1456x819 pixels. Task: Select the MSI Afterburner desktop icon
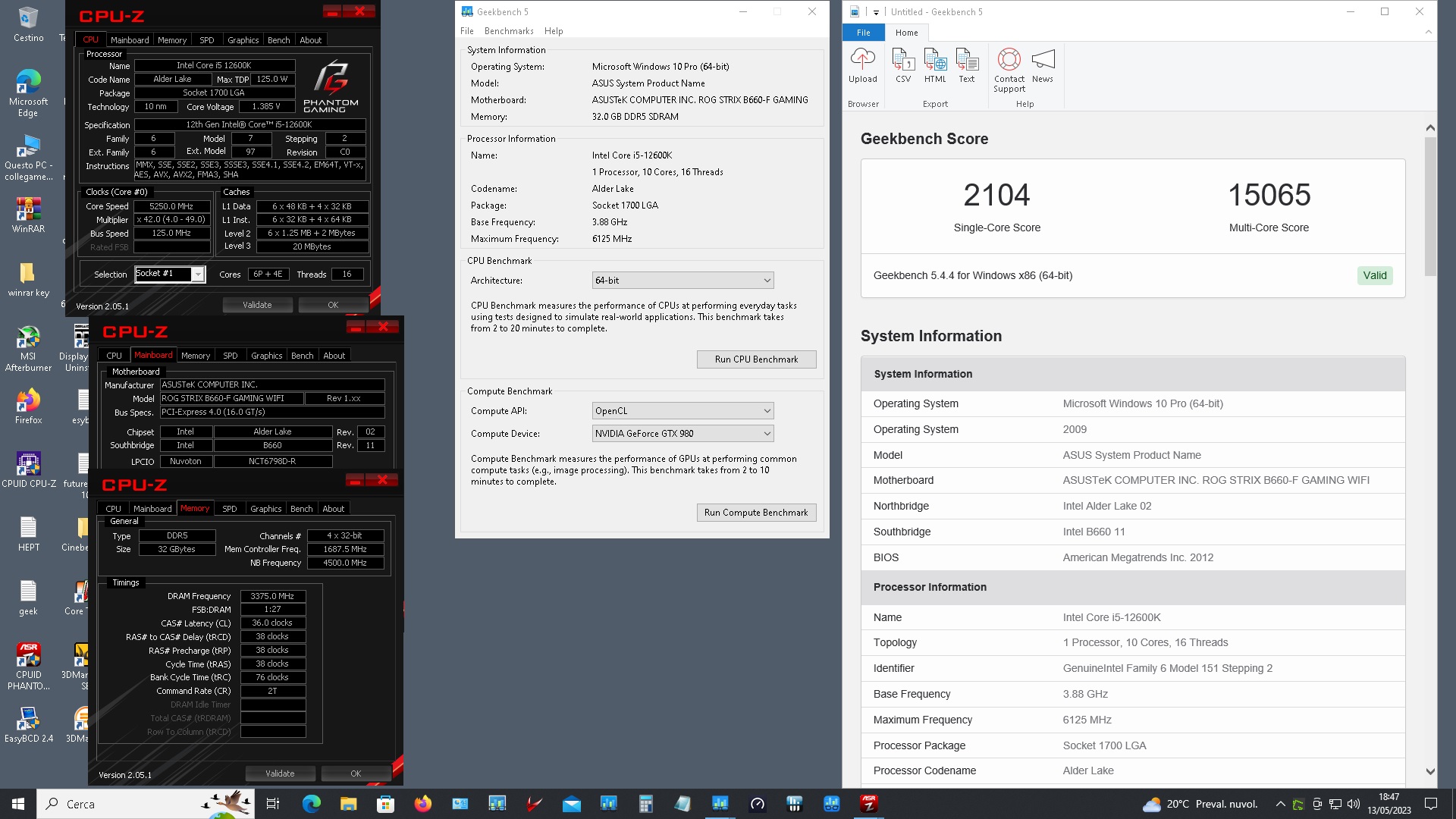tap(29, 348)
